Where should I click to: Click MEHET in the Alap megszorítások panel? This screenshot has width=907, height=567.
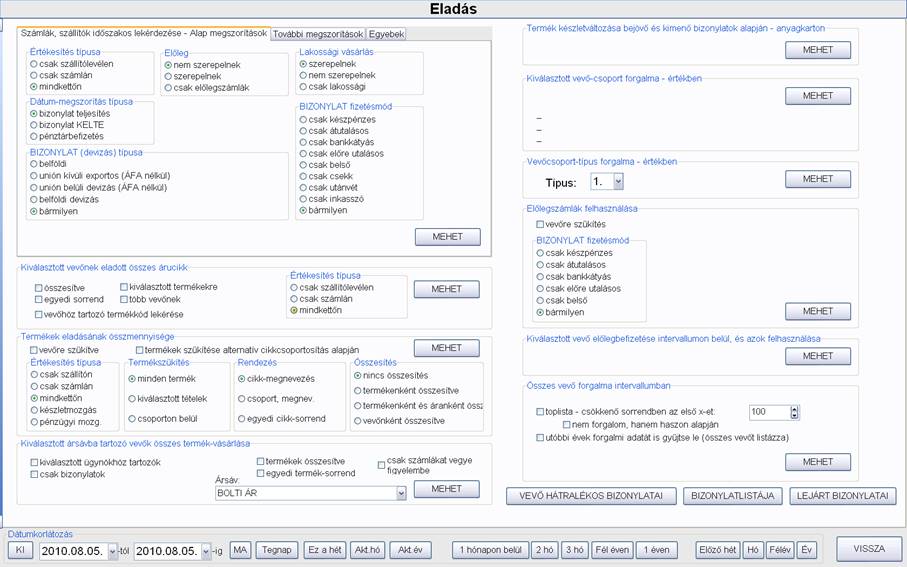pos(447,237)
